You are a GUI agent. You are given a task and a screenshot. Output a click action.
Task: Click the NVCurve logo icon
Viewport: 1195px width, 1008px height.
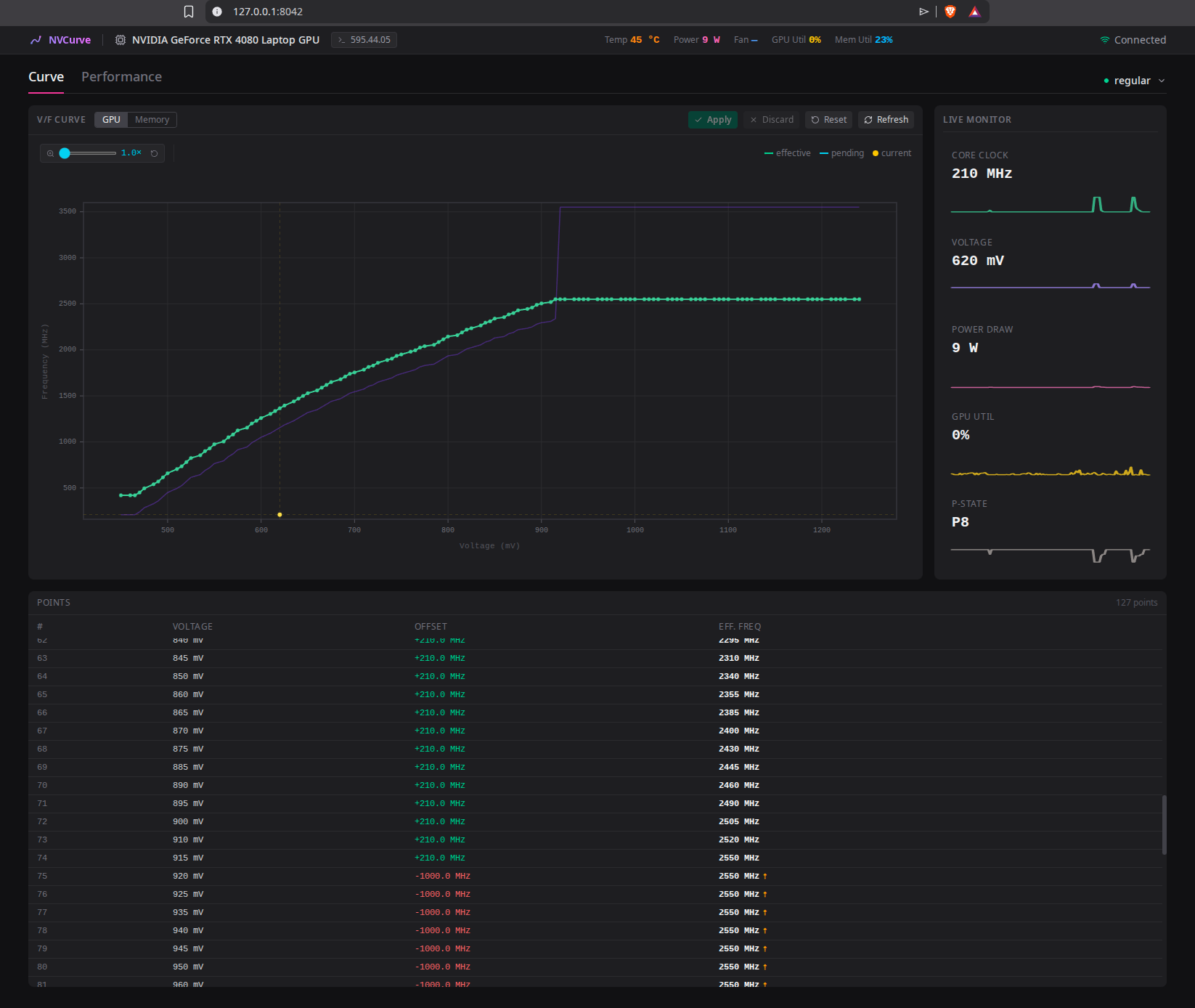[36, 40]
